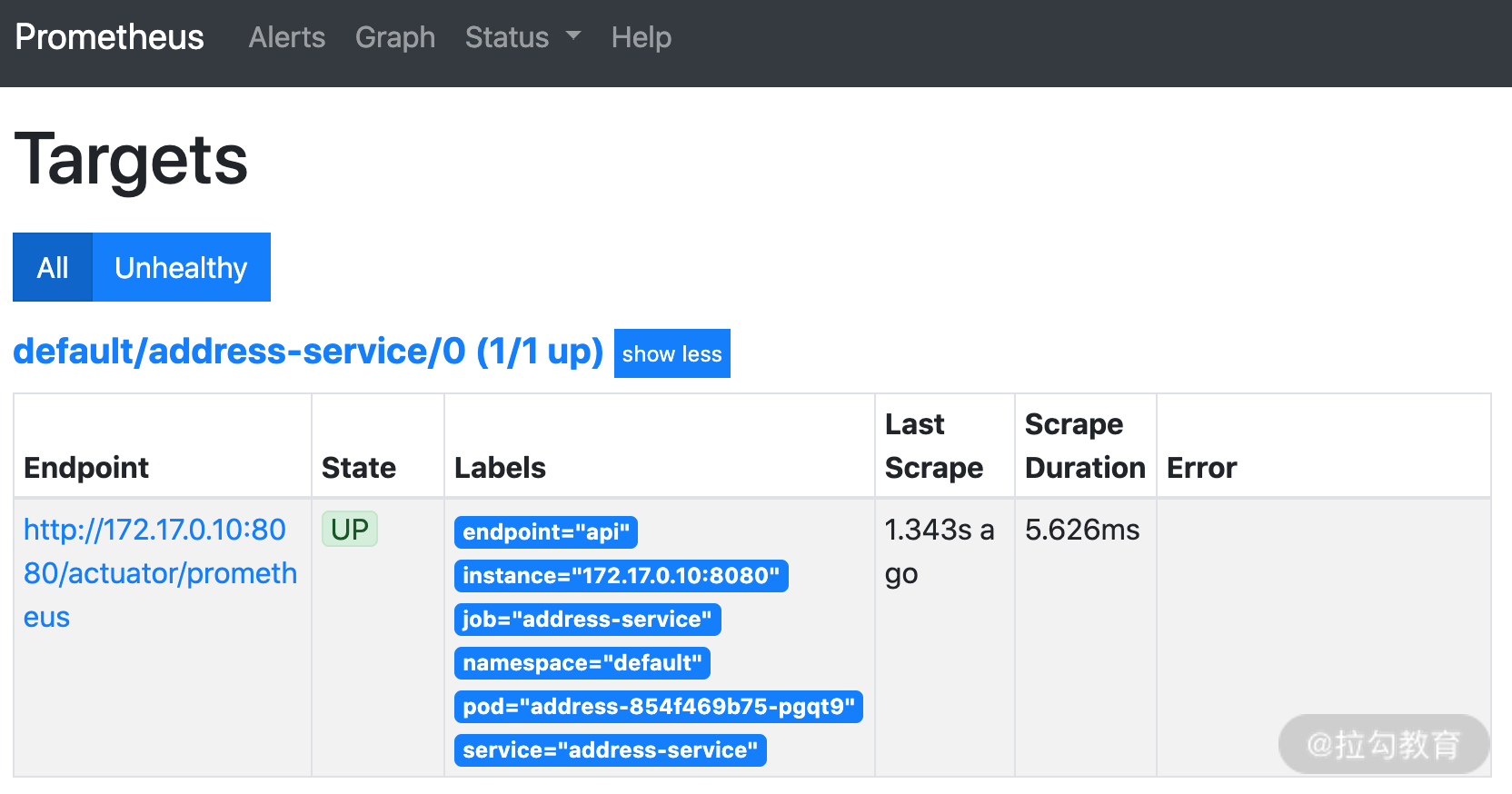1512x794 pixels.
Task: Select the namespace="default" label
Action: coord(582,663)
